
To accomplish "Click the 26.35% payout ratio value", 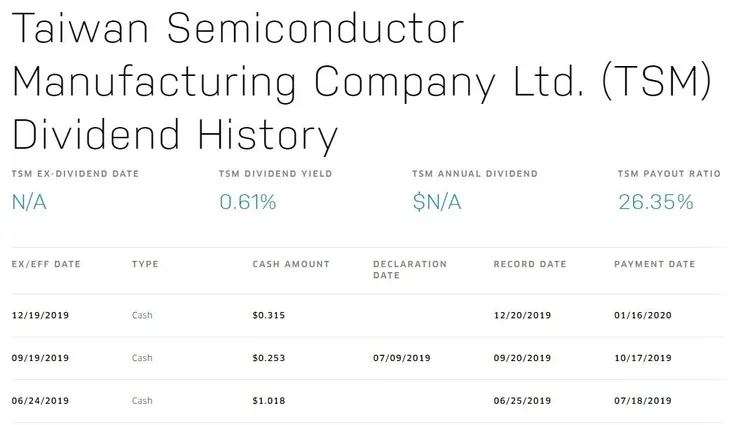I will point(655,202).
